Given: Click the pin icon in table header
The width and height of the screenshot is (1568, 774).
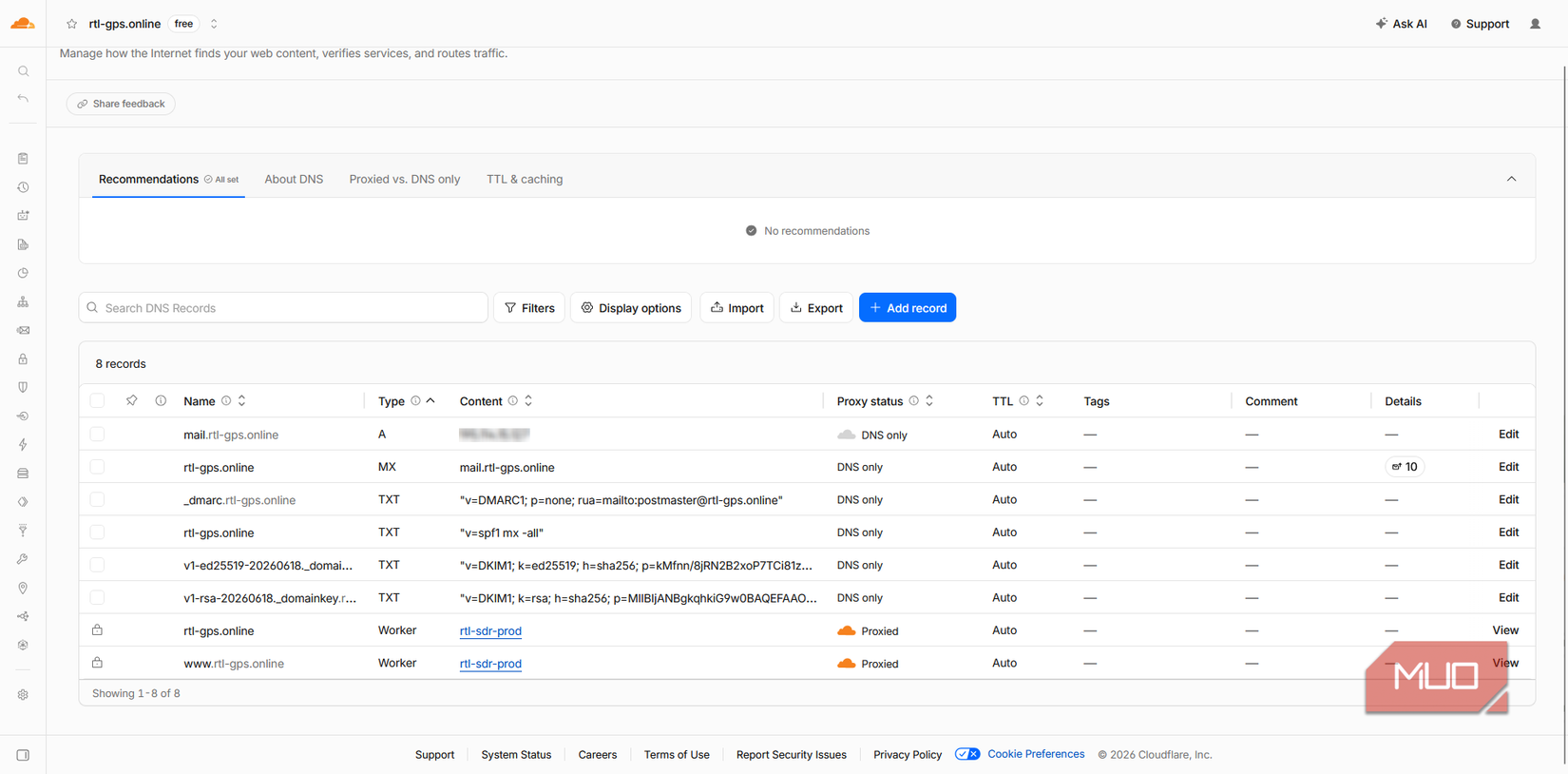Looking at the screenshot, I should 132,401.
